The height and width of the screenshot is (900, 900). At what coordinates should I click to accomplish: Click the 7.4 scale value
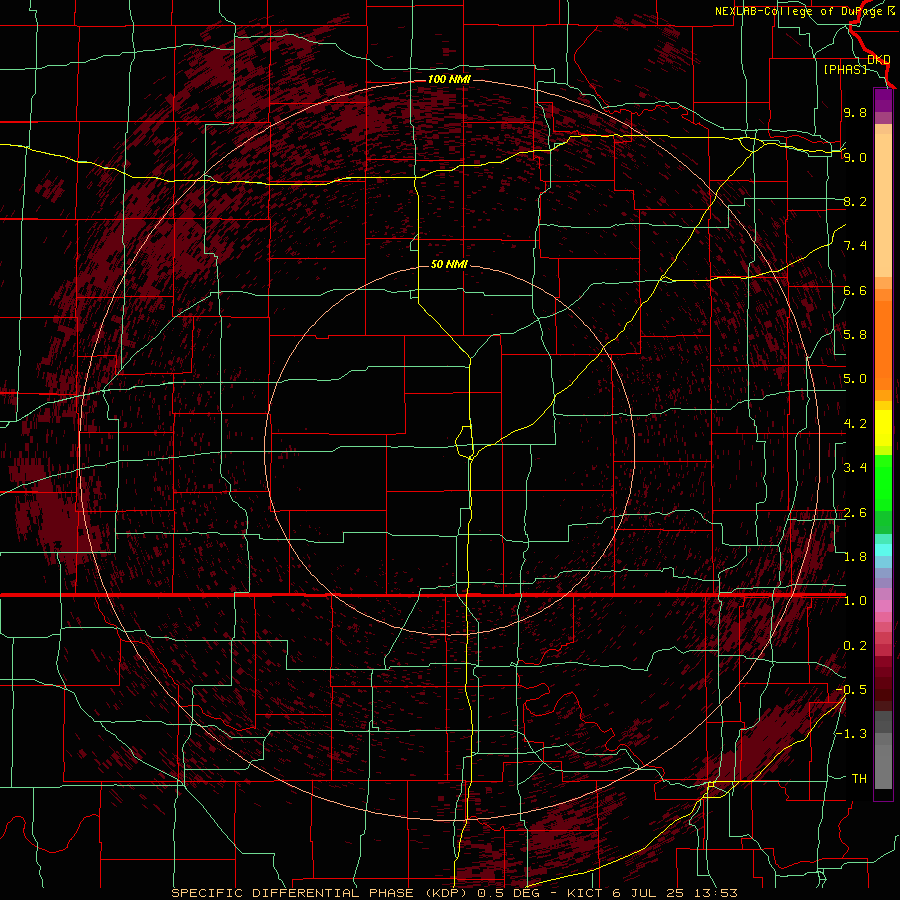tap(855, 246)
